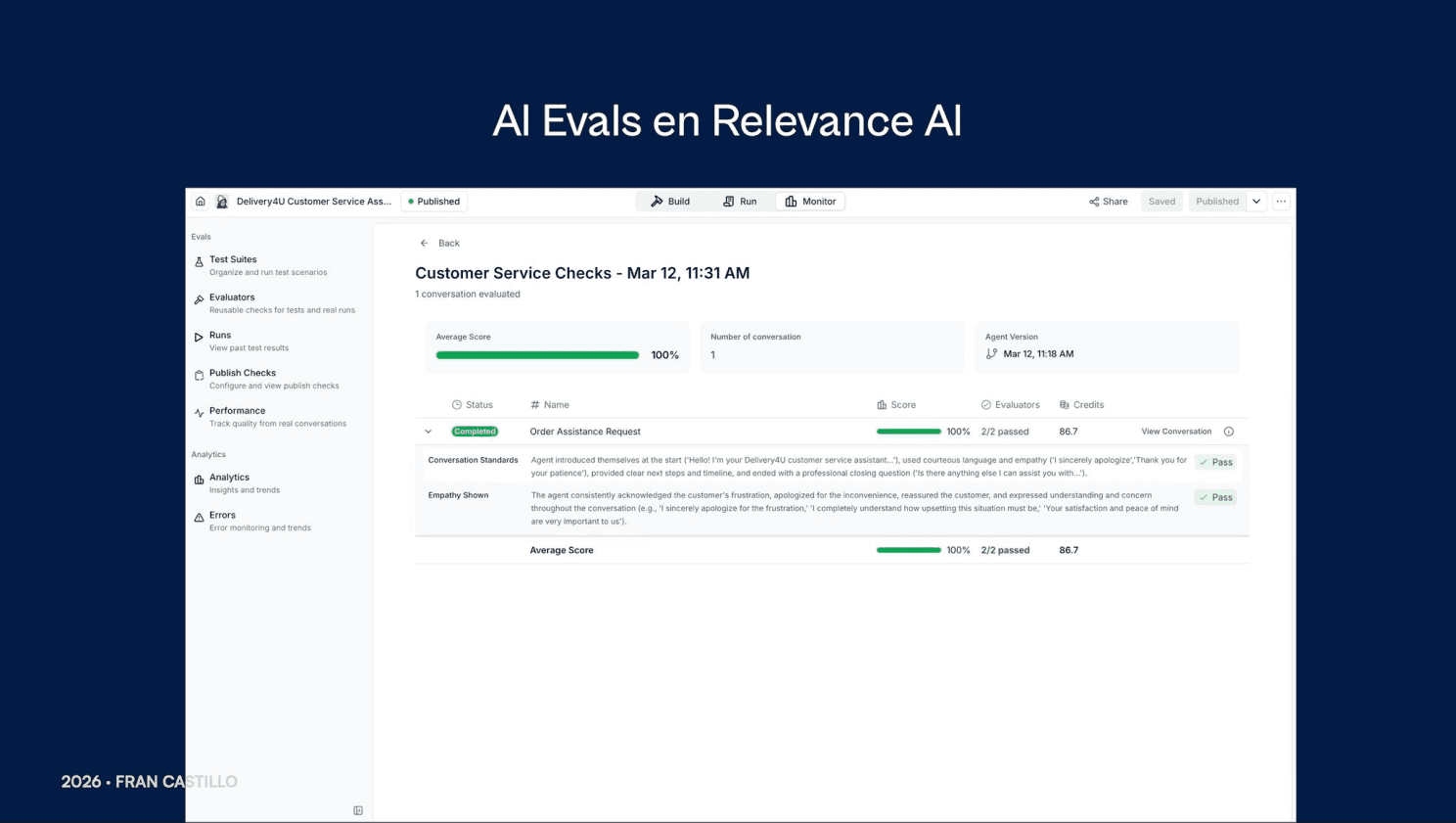Click the Back arrow link

439,243
